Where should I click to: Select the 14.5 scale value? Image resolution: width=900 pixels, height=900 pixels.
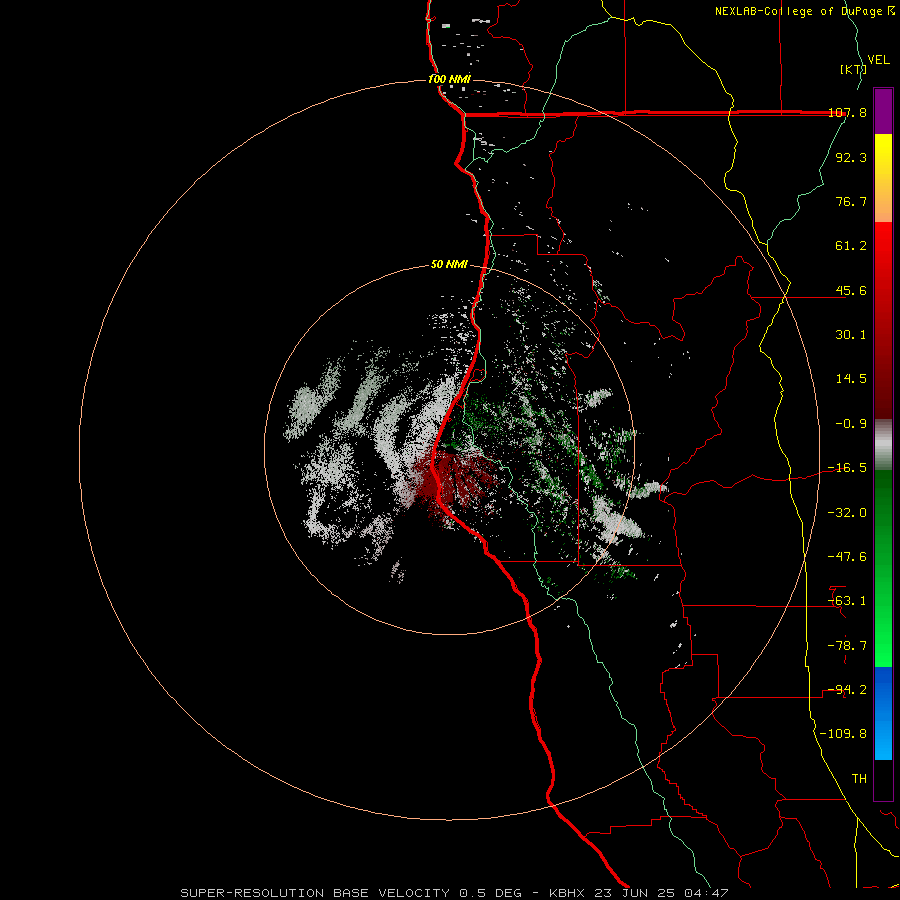tap(851, 379)
